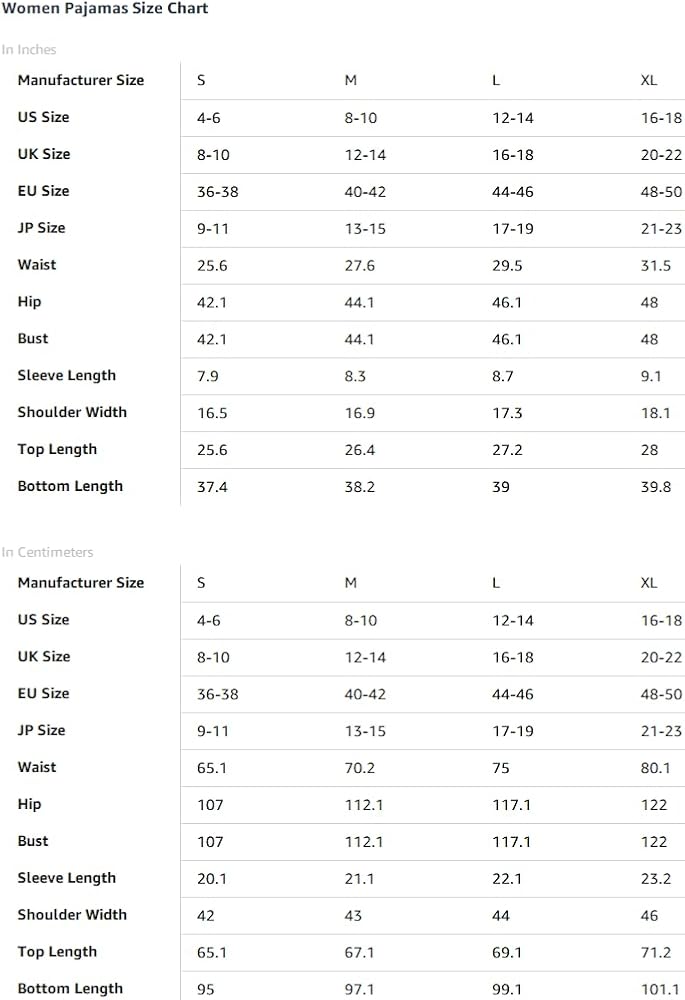Click the S column header in inches table
The width and height of the screenshot is (685, 1000).
[x=201, y=80]
